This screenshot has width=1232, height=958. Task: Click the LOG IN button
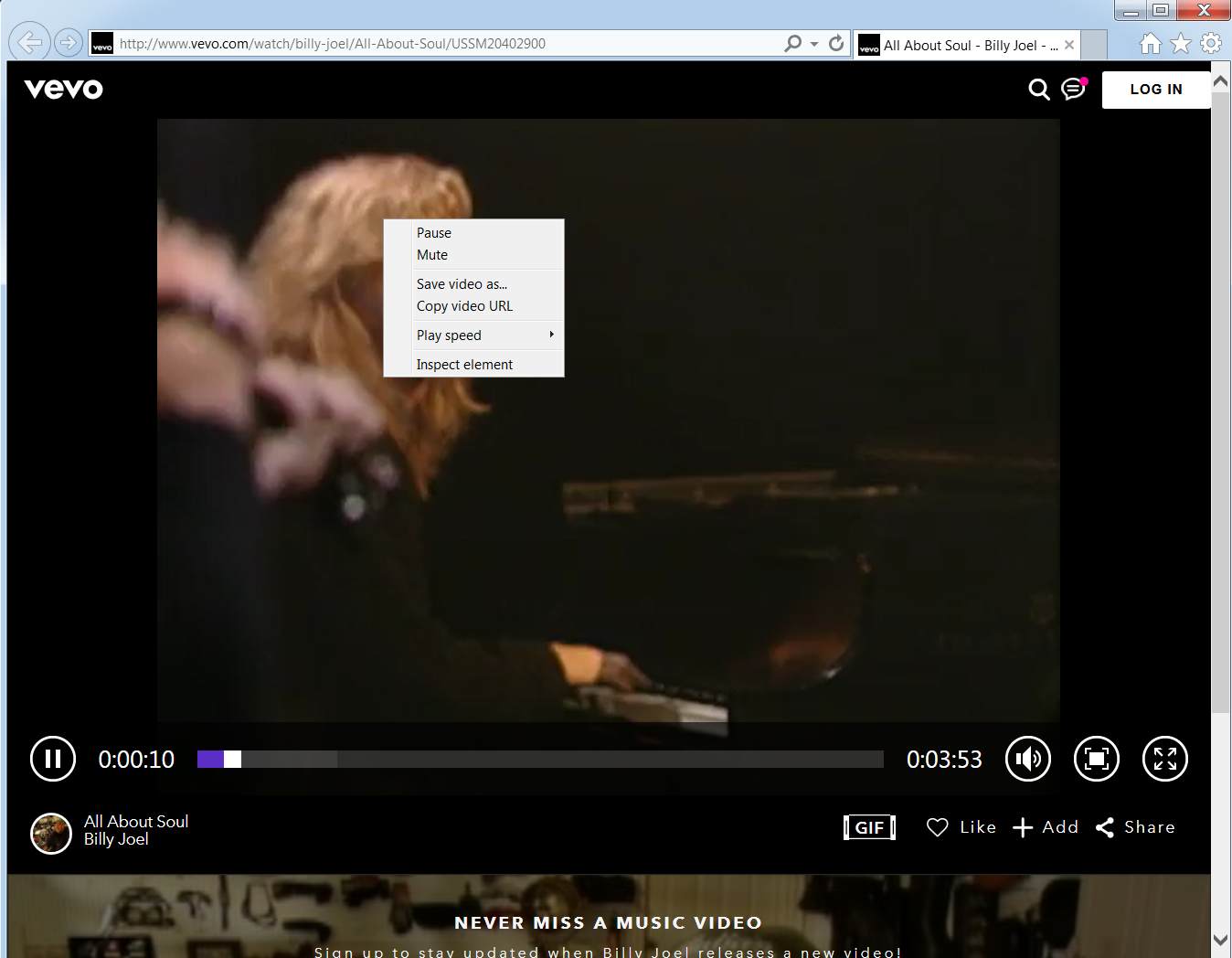[x=1156, y=90]
